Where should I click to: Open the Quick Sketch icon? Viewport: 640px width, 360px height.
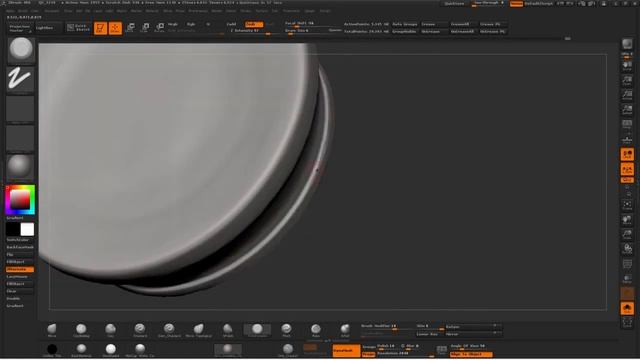[x=78, y=27]
